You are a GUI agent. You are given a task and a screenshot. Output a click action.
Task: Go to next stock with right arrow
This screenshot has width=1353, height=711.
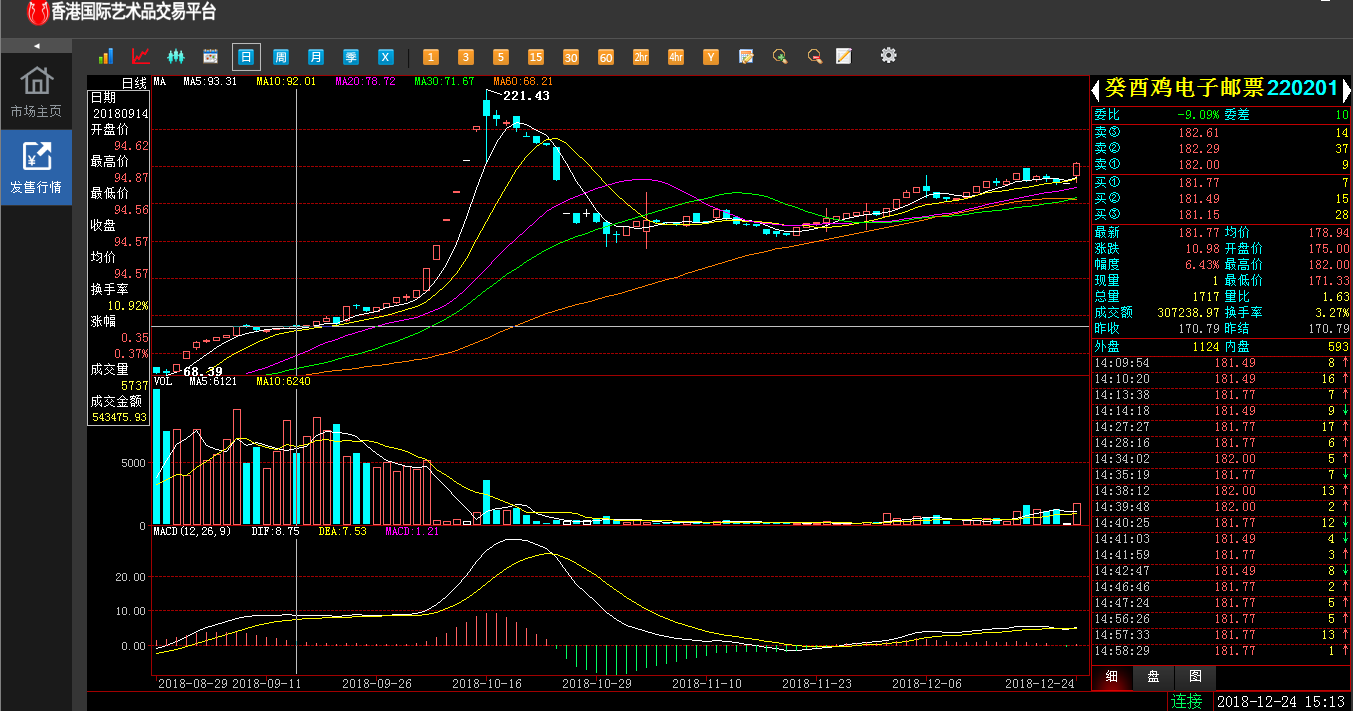1346,89
